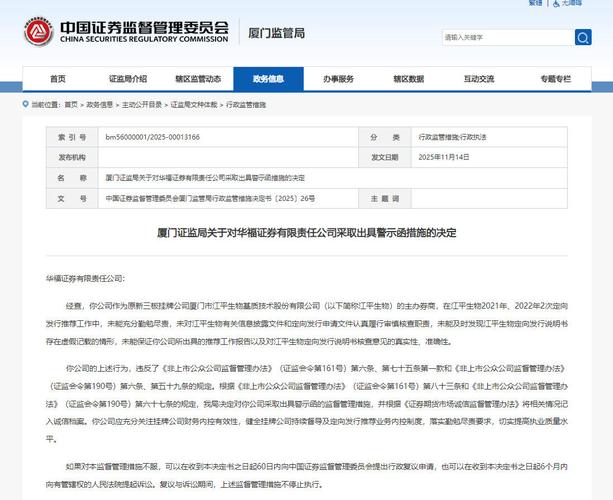The width and height of the screenshot is (613, 500).
Task: Click index number bm56000001/2025-00013166
Action: pyautogui.click(x=152, y=137)
